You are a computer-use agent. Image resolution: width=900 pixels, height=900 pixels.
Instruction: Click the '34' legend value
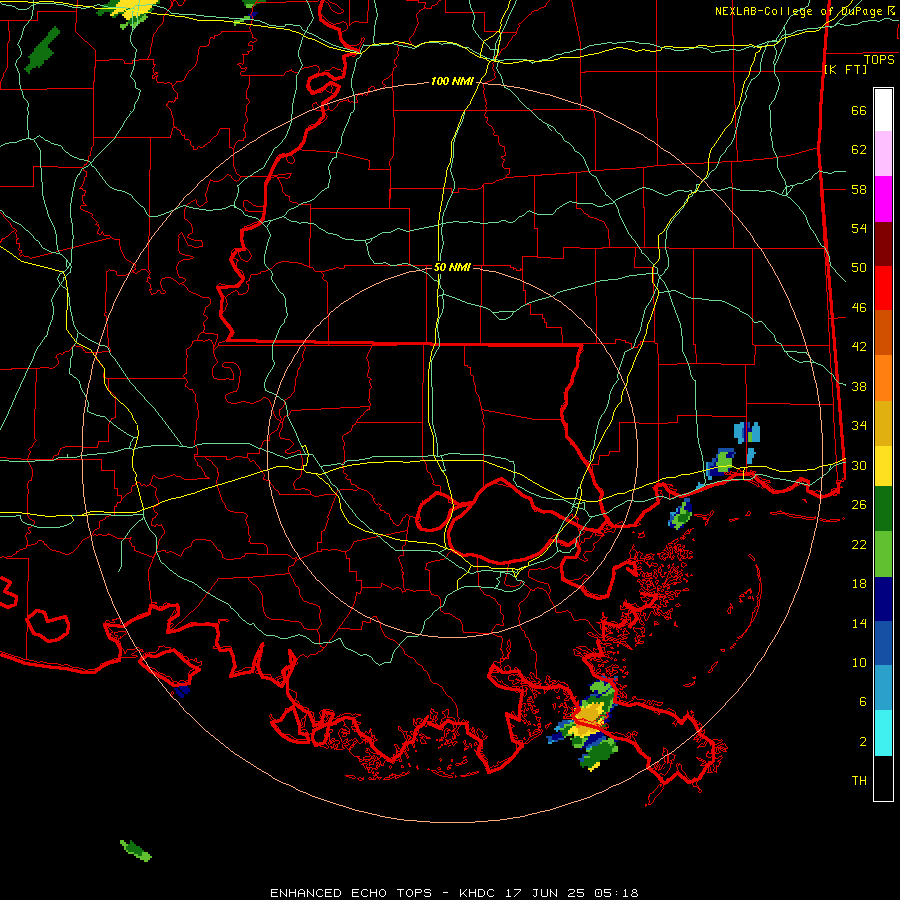click(x=859, y=426)
